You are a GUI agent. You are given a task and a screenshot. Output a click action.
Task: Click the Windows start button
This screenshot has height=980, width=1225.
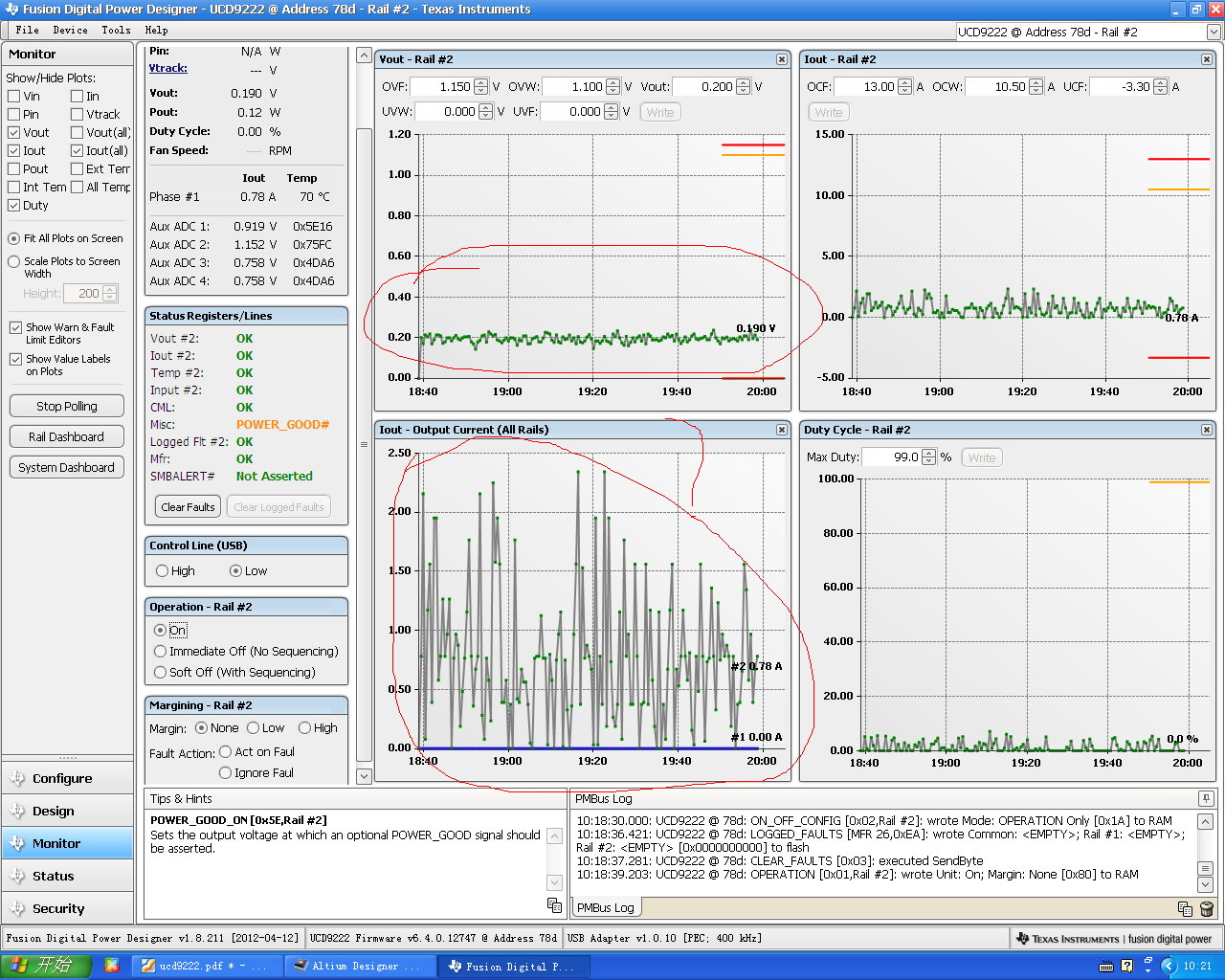[46, 966]
